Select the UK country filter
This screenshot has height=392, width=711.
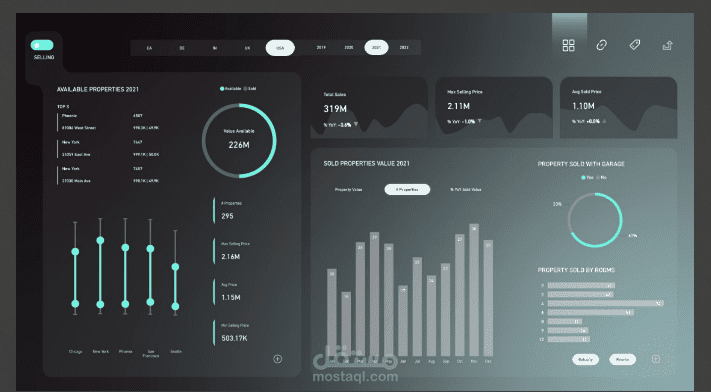click(x=247, y=48)
